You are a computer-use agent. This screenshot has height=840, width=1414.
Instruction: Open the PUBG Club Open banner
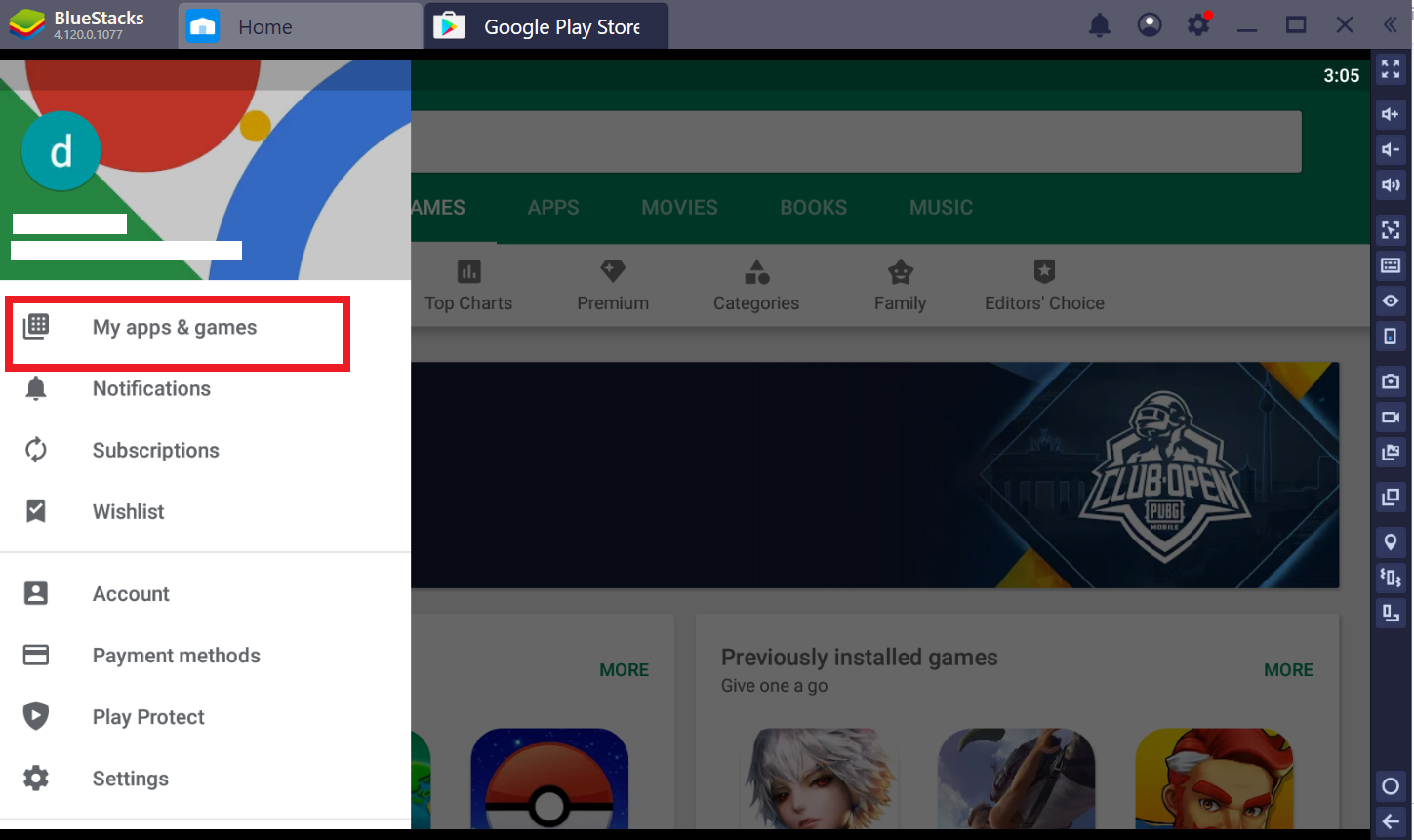point(874,475)
